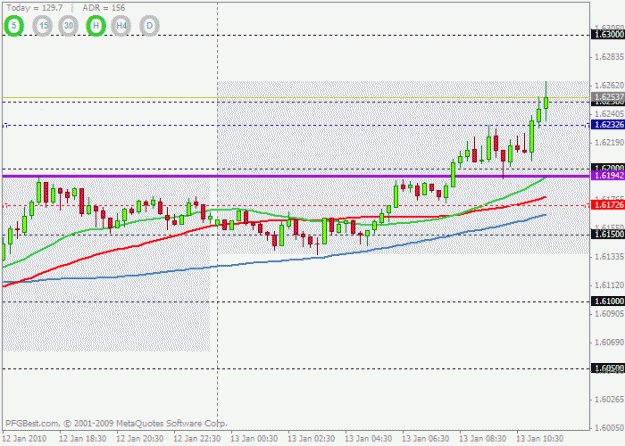This screenshot has height=446, width=625.
Task: Select the purple 1.61942 price label
Action: point(608,176)
